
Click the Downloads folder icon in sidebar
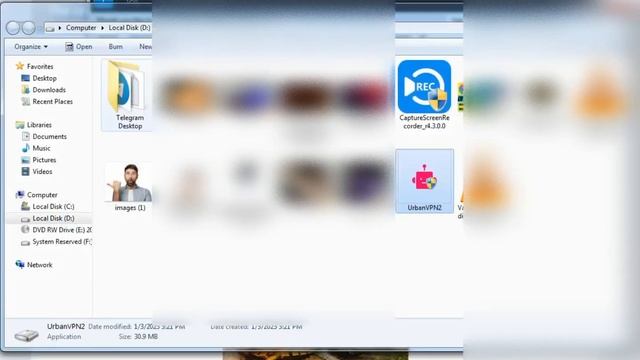click(26, 90)
